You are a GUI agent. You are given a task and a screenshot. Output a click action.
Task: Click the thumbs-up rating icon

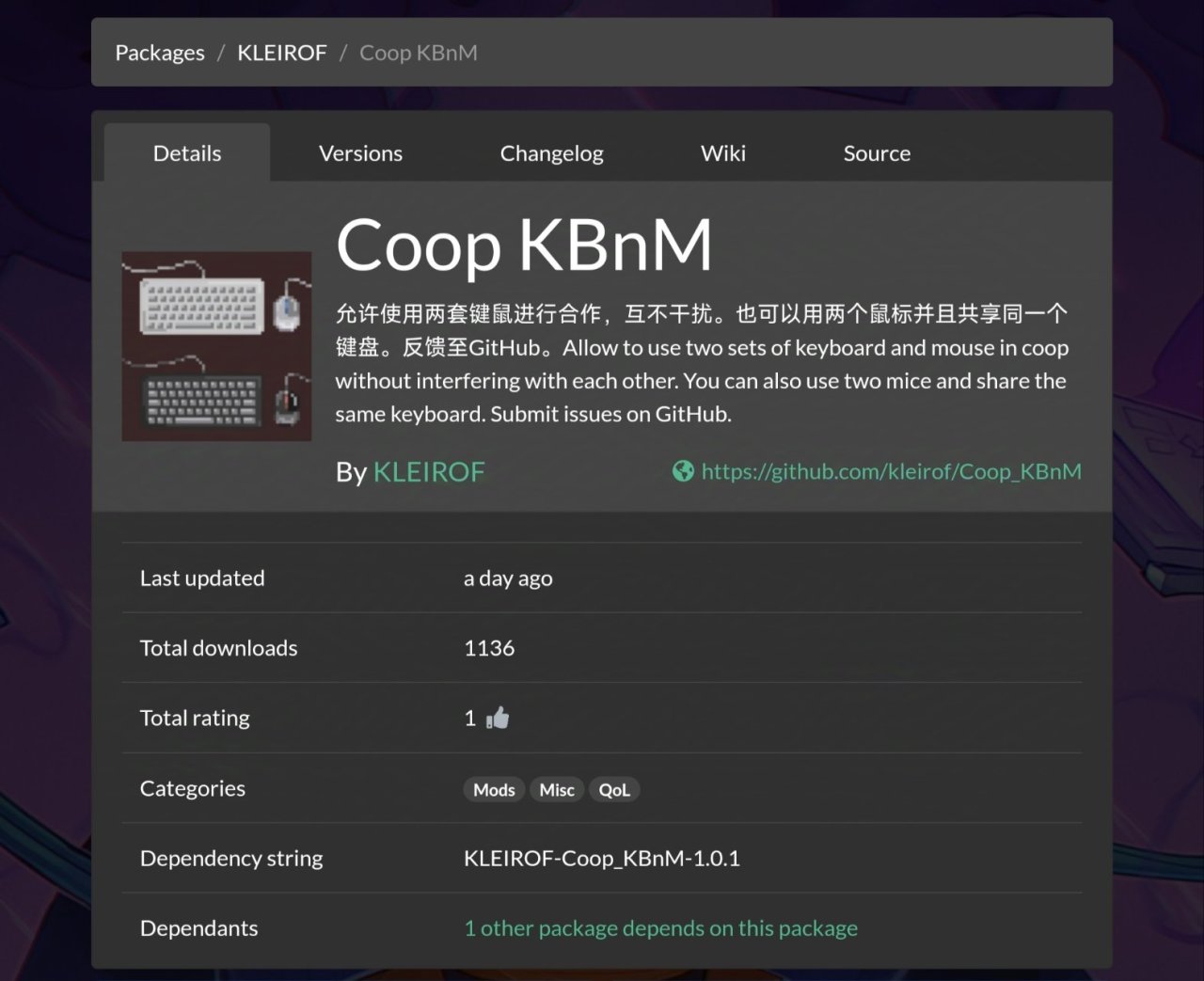[498, 719]
